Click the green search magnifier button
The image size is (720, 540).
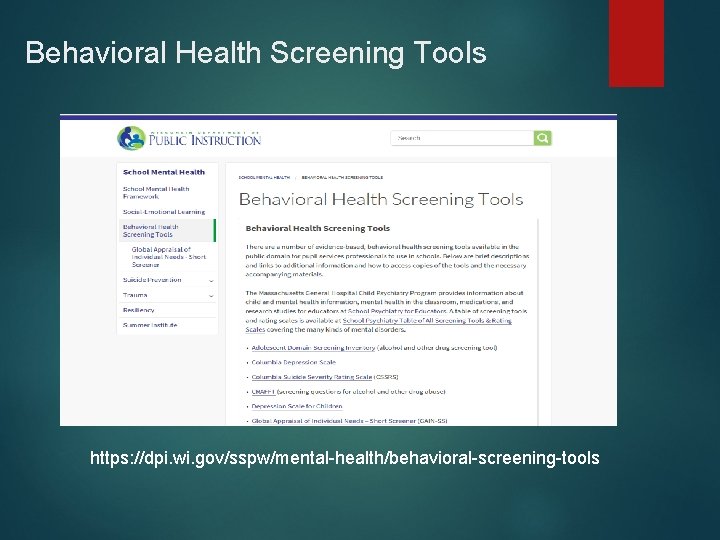tap(542, 138)
